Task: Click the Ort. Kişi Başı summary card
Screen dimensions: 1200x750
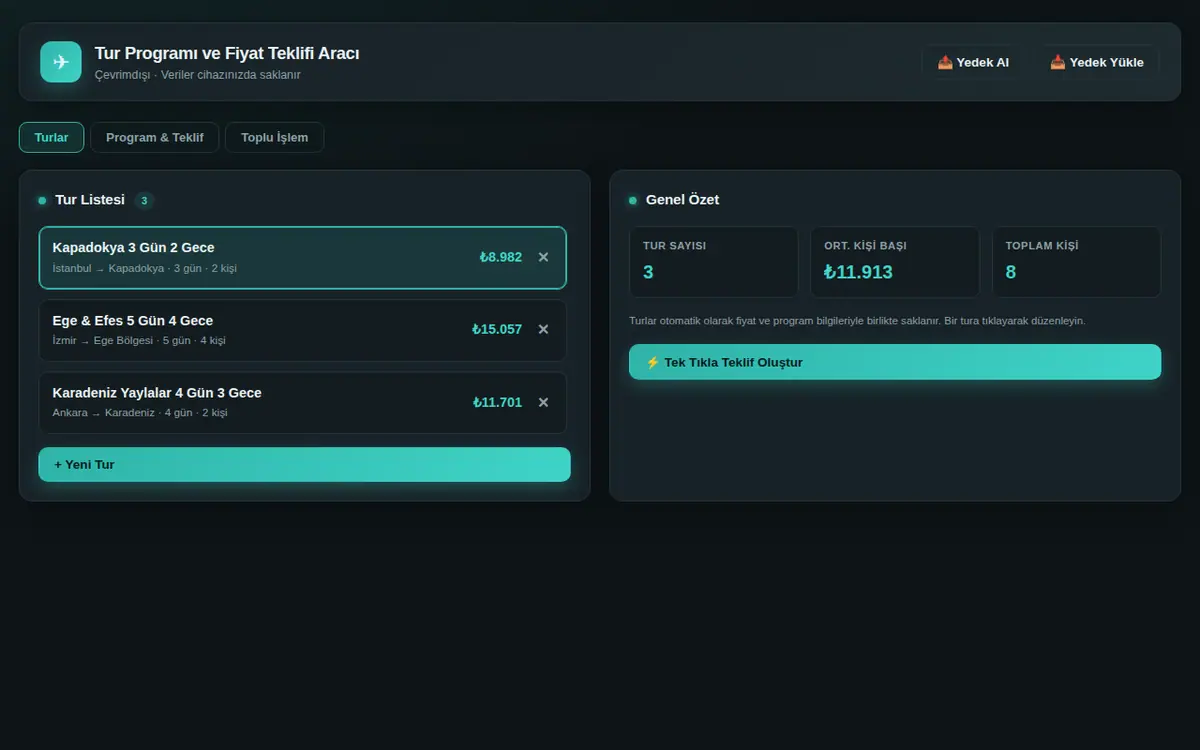Action: coord(895,262)
